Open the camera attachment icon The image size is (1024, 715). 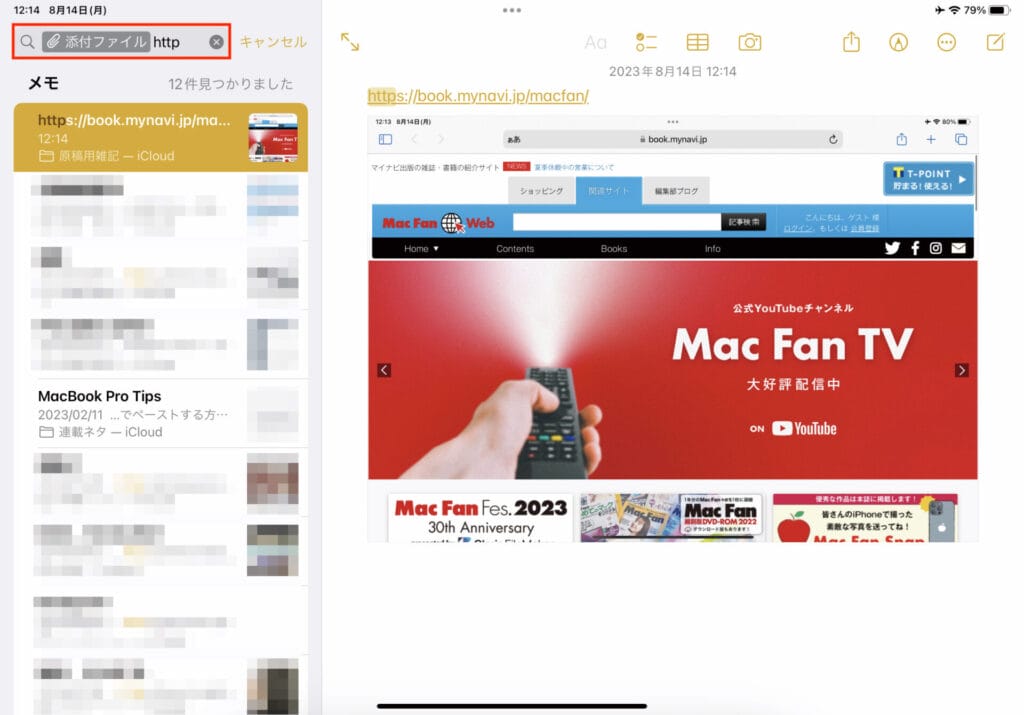[749, 42]
